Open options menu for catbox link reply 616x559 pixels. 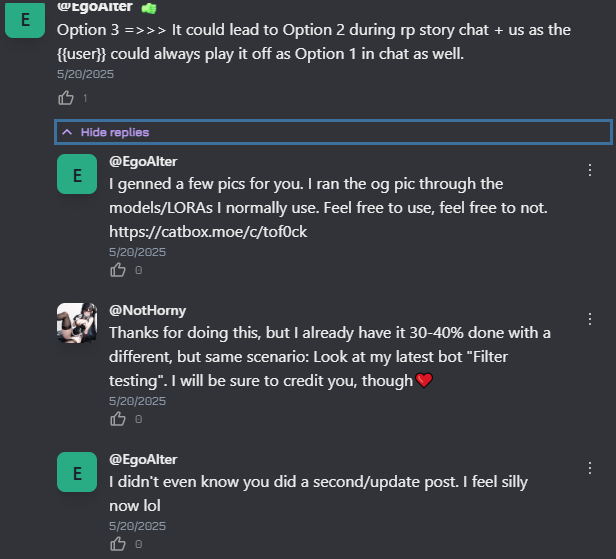click(x=590, y=170)
